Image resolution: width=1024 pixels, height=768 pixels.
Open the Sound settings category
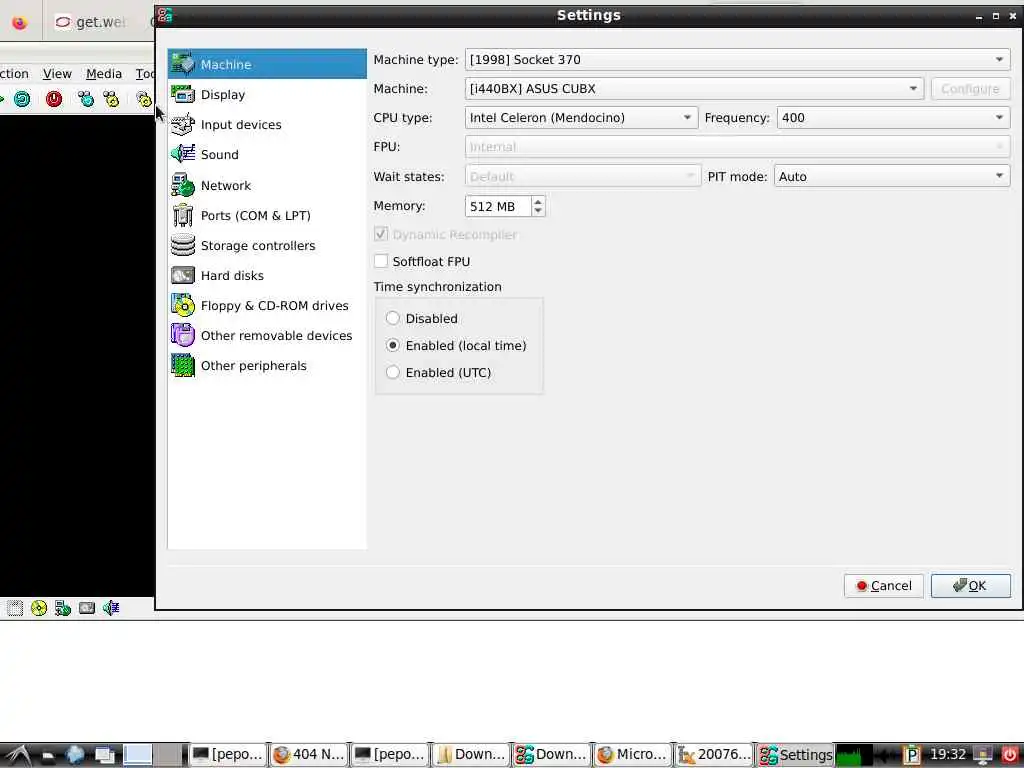coord(267,155)
